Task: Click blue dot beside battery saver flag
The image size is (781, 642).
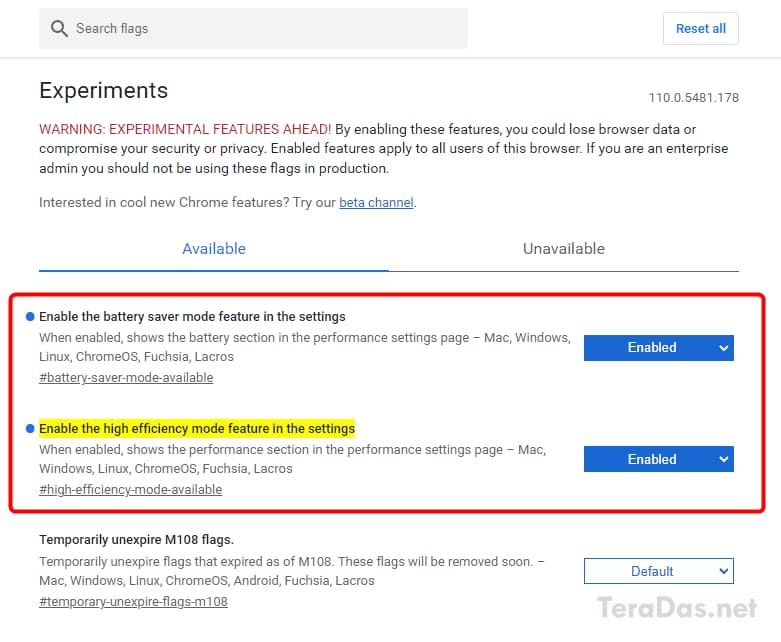Action: point(30,316)
